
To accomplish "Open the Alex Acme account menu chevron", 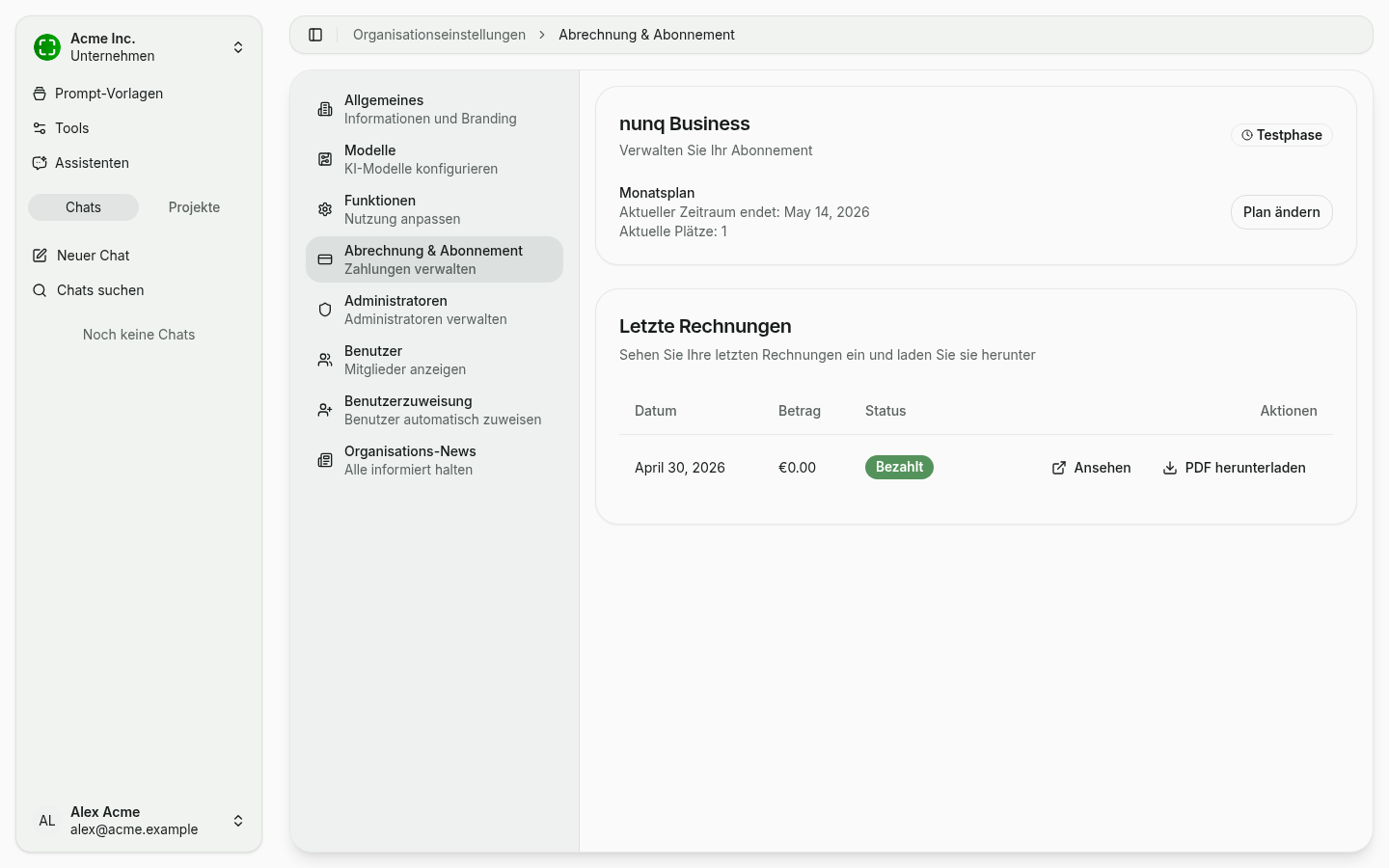I will click(x=238, y=821).
